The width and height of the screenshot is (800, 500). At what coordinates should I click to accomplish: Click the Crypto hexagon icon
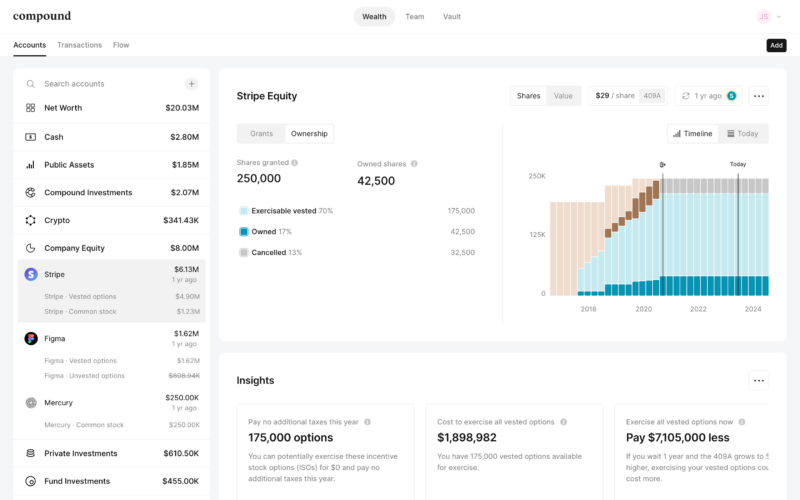(31, 220)
